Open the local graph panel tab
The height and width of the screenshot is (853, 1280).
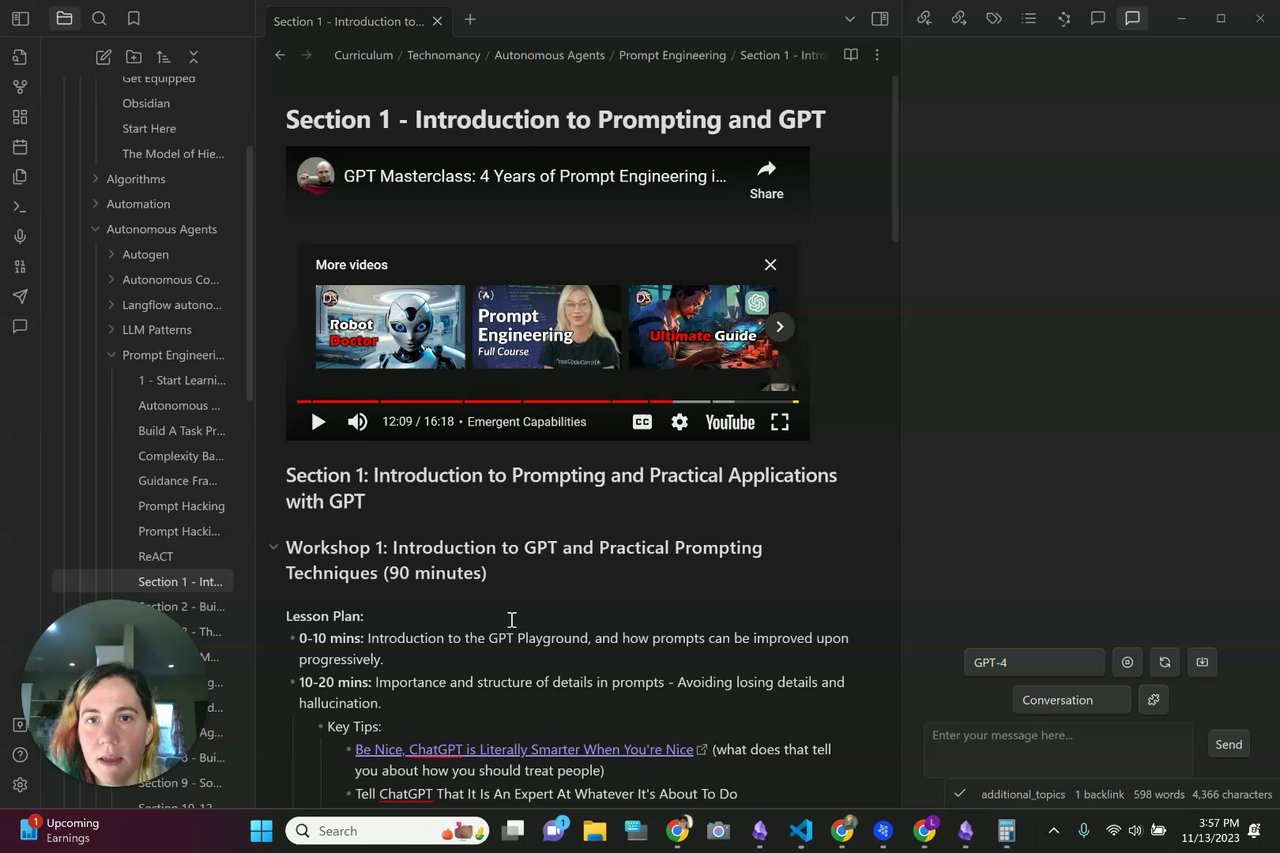click(x=1063, y=18)
